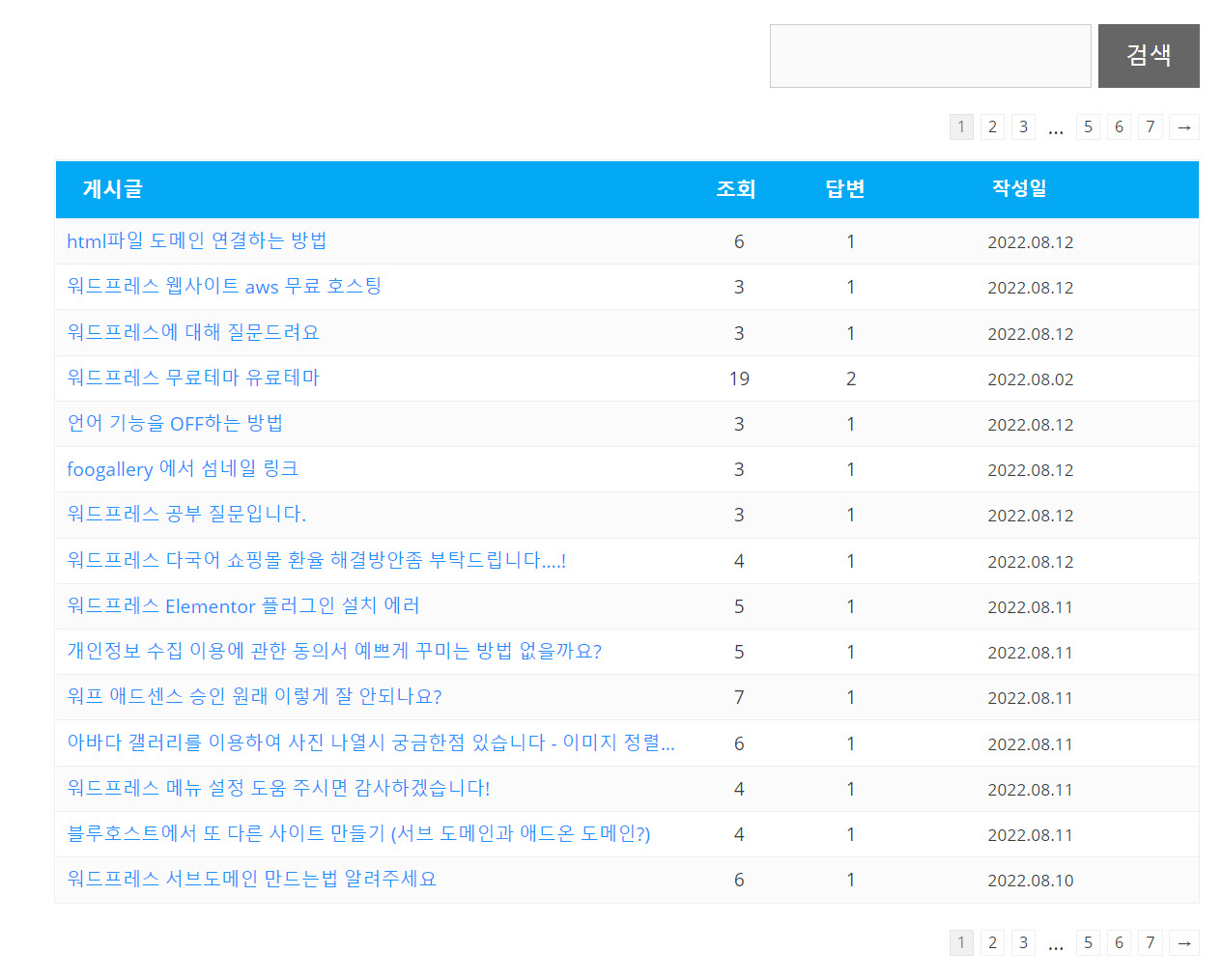Click the 검색 search button

[1148, 55]
